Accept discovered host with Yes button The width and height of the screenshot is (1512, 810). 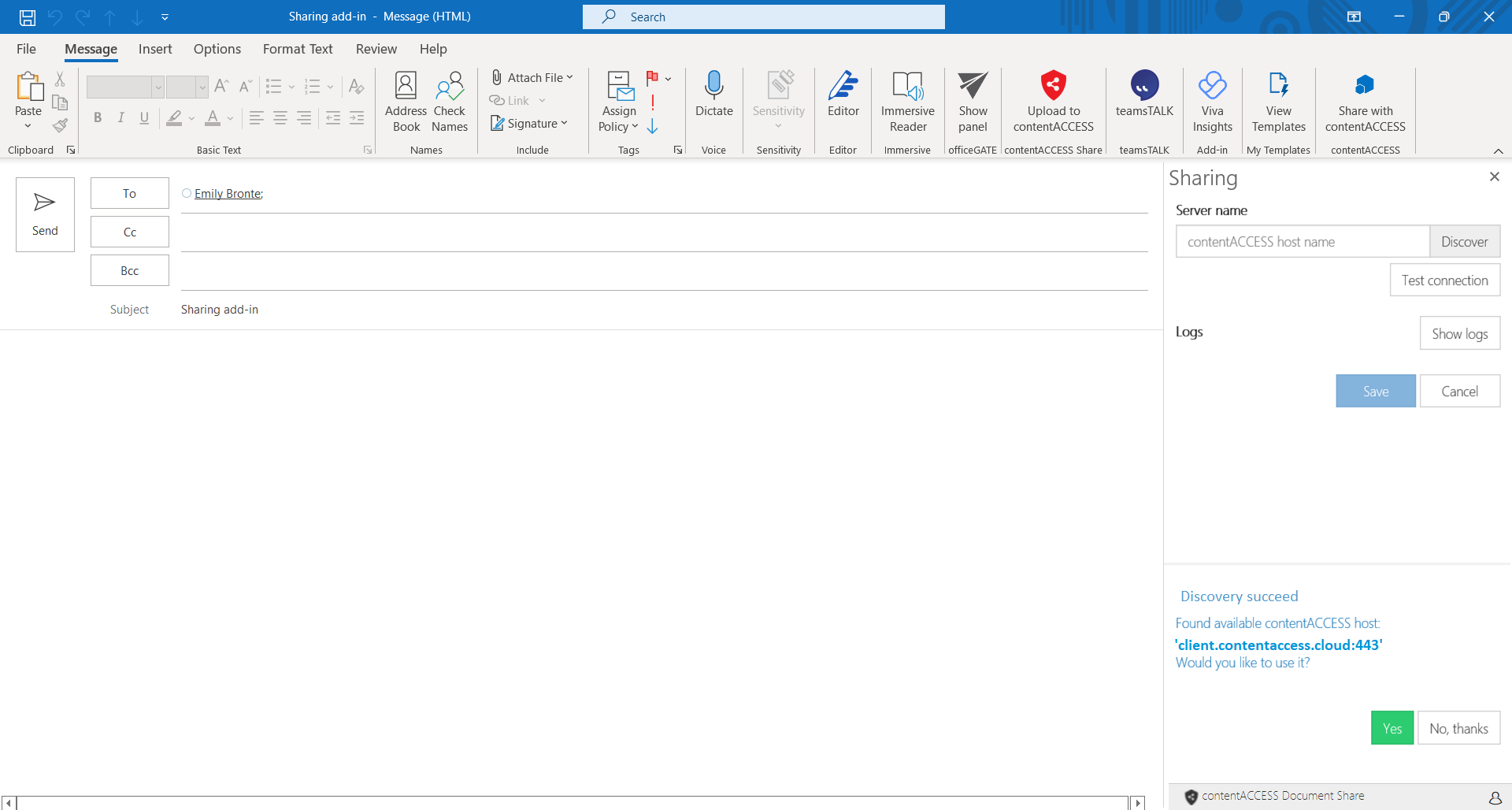click(1392, 728)
